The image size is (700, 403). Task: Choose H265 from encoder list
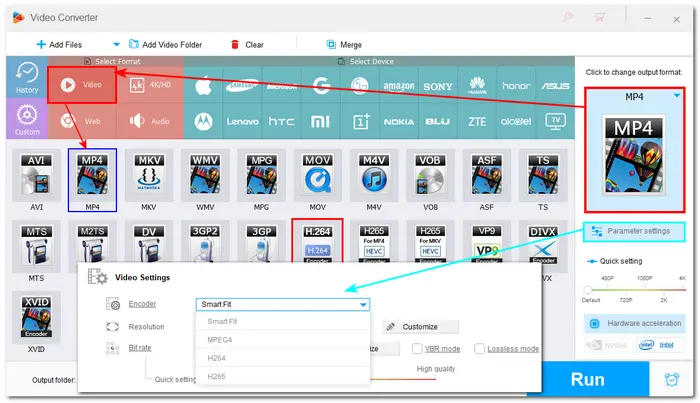tap(283, 376)
